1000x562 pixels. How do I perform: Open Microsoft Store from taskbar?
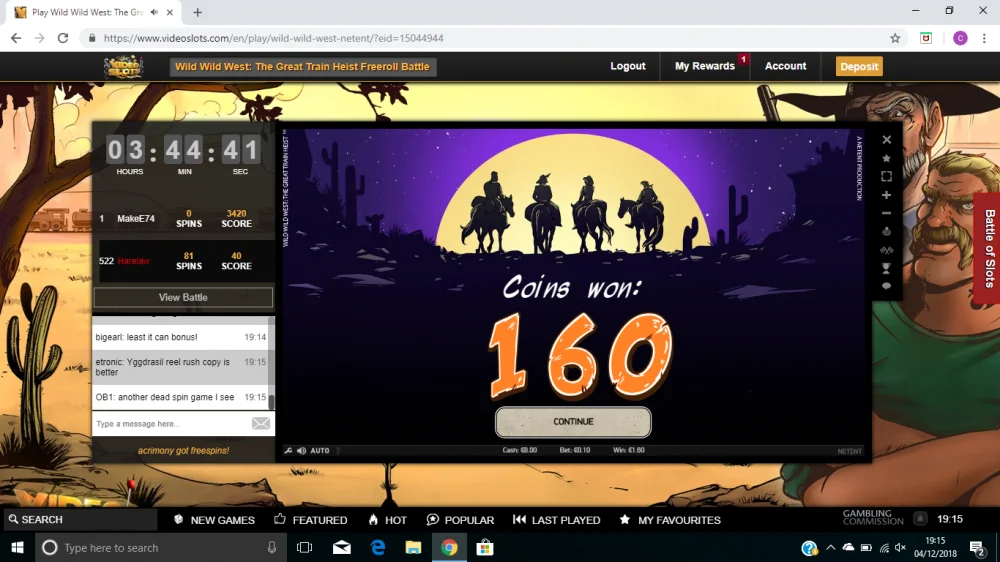click(x=485, y=548)
